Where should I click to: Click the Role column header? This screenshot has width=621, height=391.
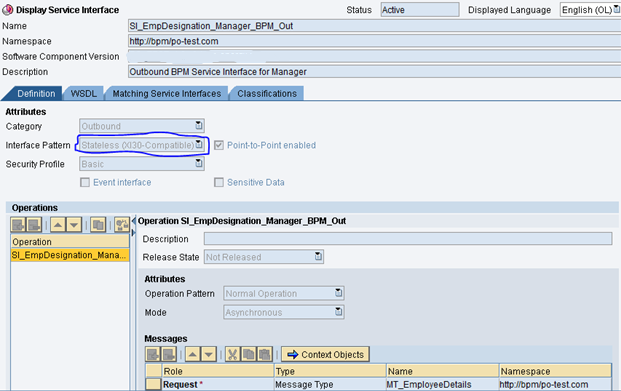[x=218, y=371]
